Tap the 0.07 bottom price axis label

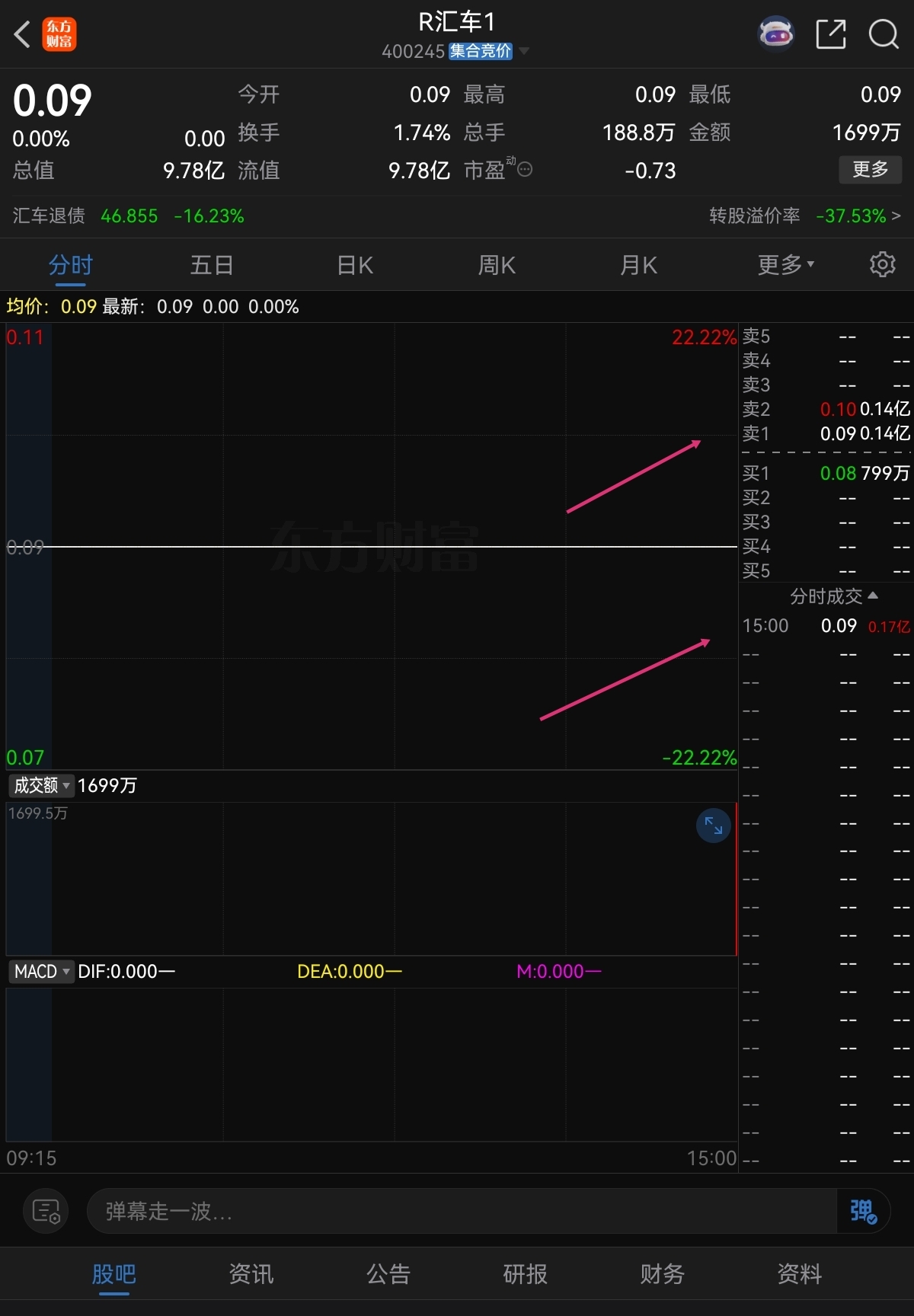coord(25,758)
